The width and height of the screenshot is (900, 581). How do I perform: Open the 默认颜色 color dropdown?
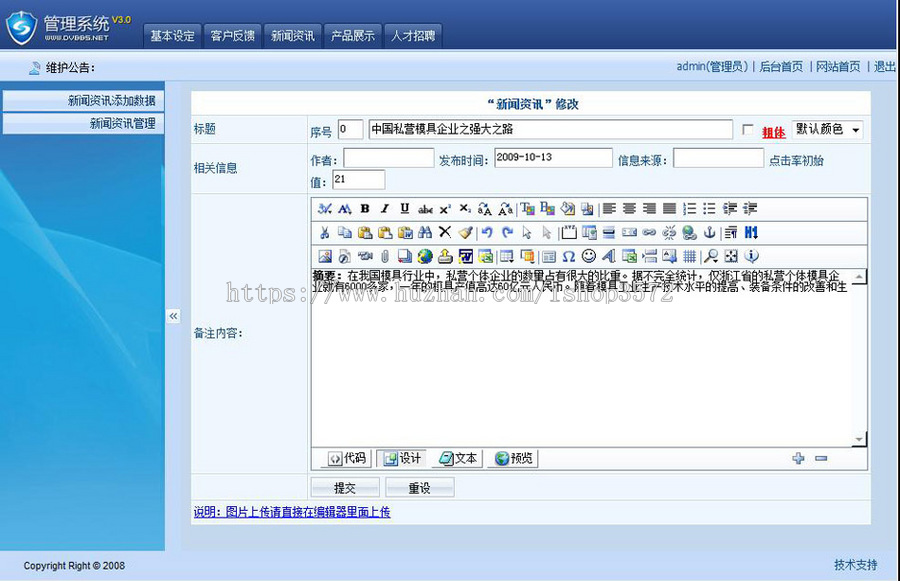pos(826,129)
